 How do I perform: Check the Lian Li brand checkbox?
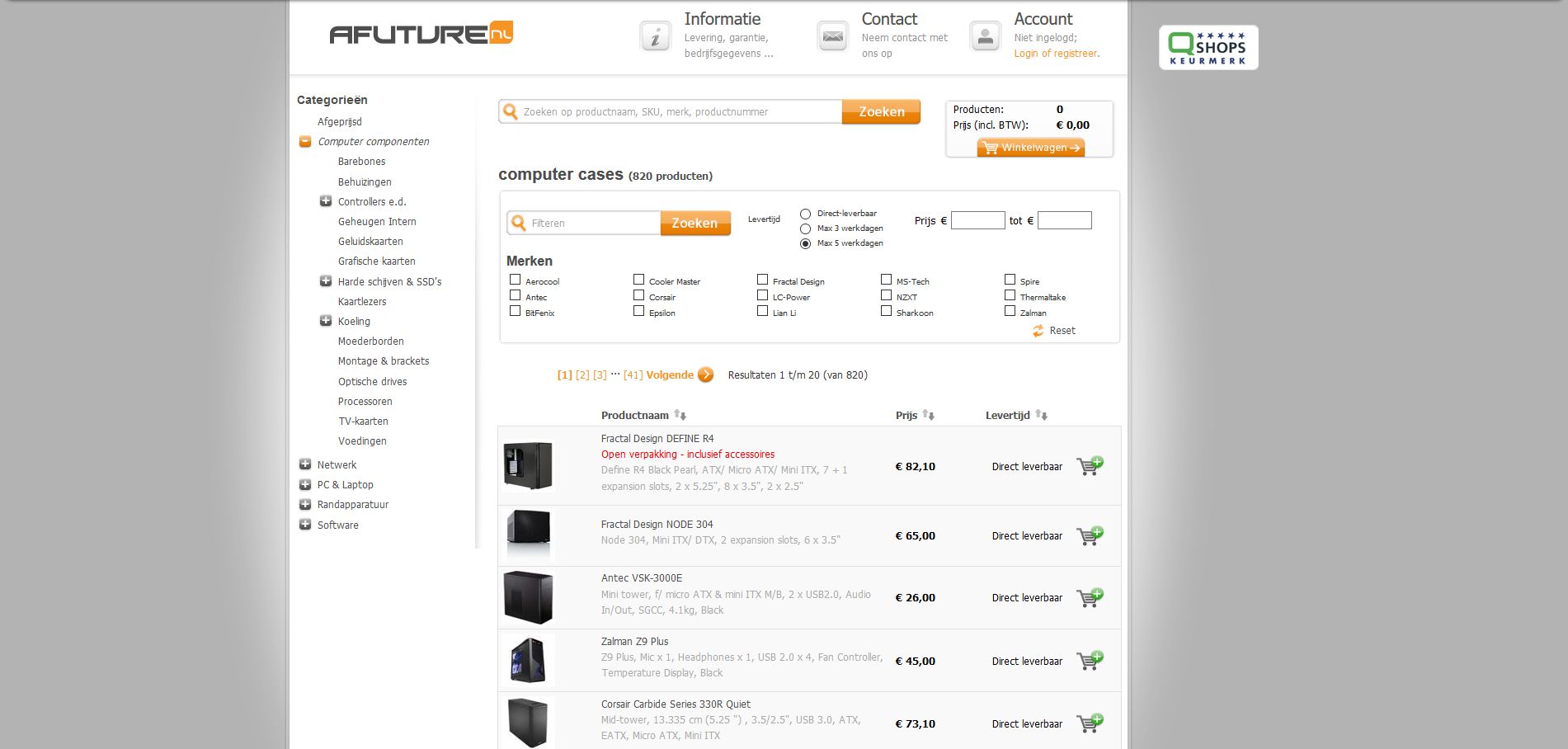[x=762, y=311]
